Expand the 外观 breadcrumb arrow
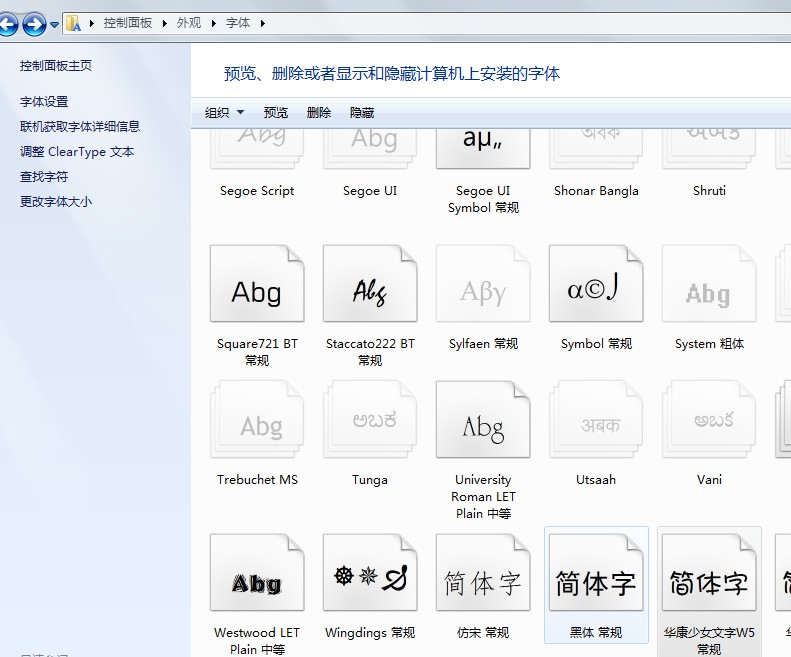 pos(214,23)
